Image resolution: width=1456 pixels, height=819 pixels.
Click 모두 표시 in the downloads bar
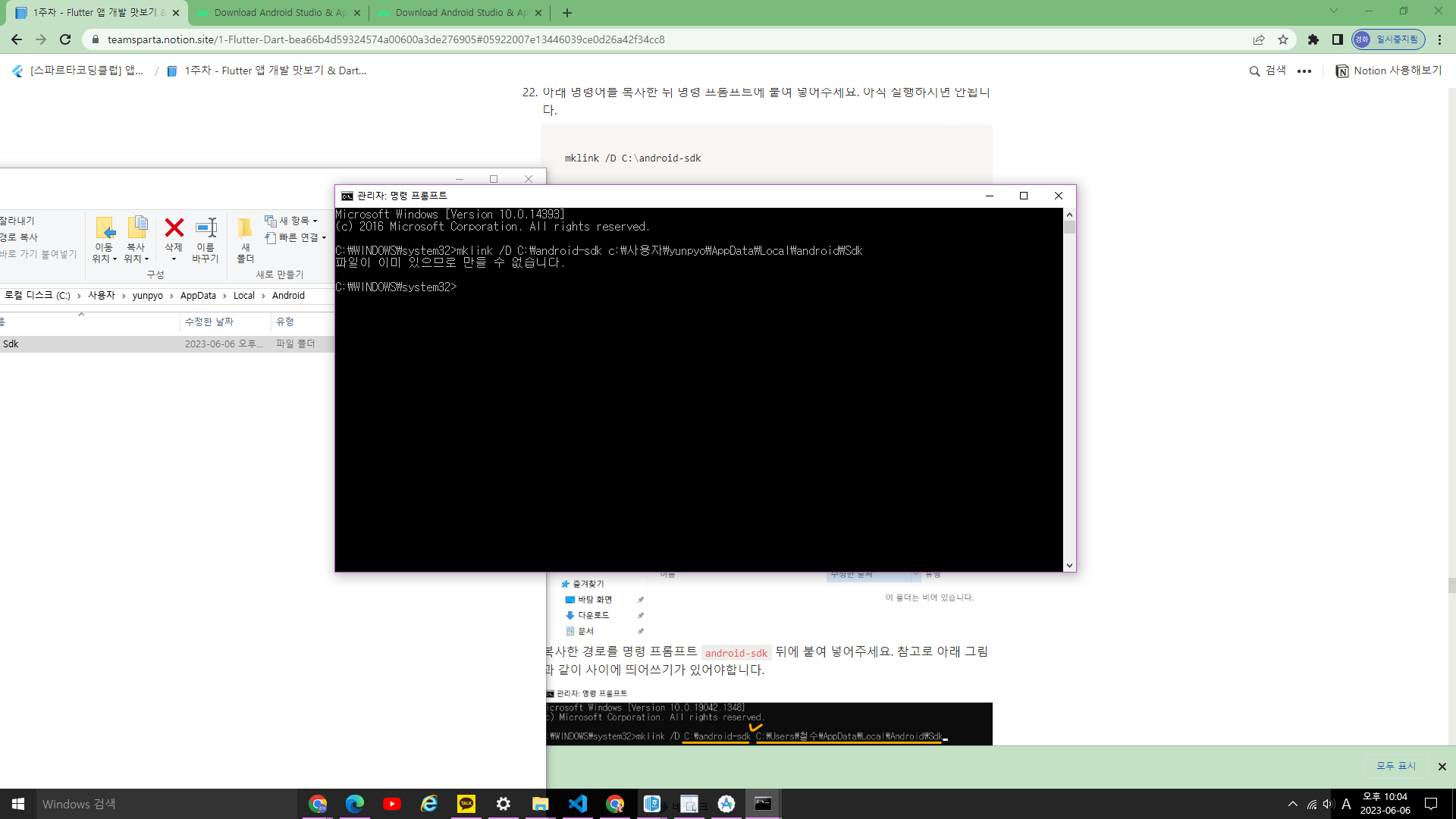[1396, 767]
